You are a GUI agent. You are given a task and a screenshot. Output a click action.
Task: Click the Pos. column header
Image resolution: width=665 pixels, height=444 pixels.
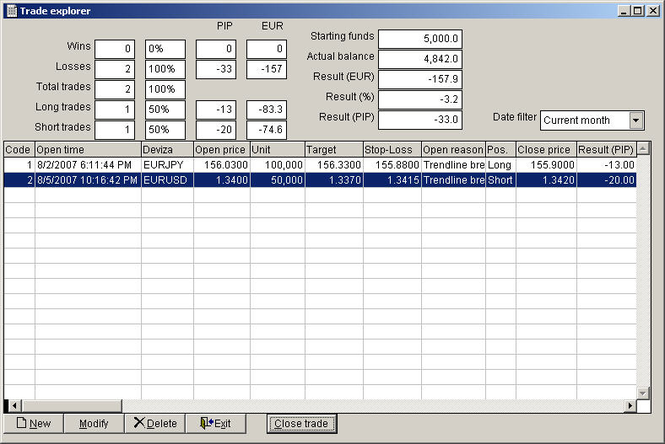click(500, 150)
